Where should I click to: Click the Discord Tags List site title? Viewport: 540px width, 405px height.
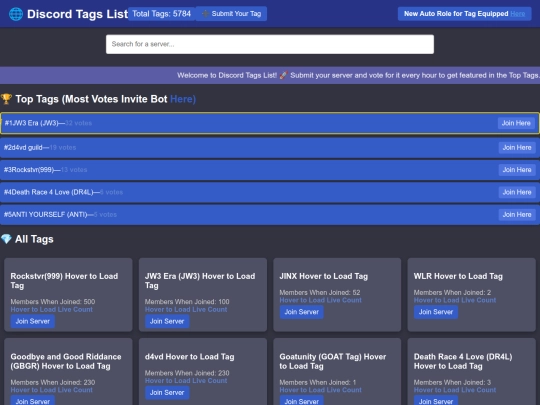pyautogui.click(x=77, y=14)
